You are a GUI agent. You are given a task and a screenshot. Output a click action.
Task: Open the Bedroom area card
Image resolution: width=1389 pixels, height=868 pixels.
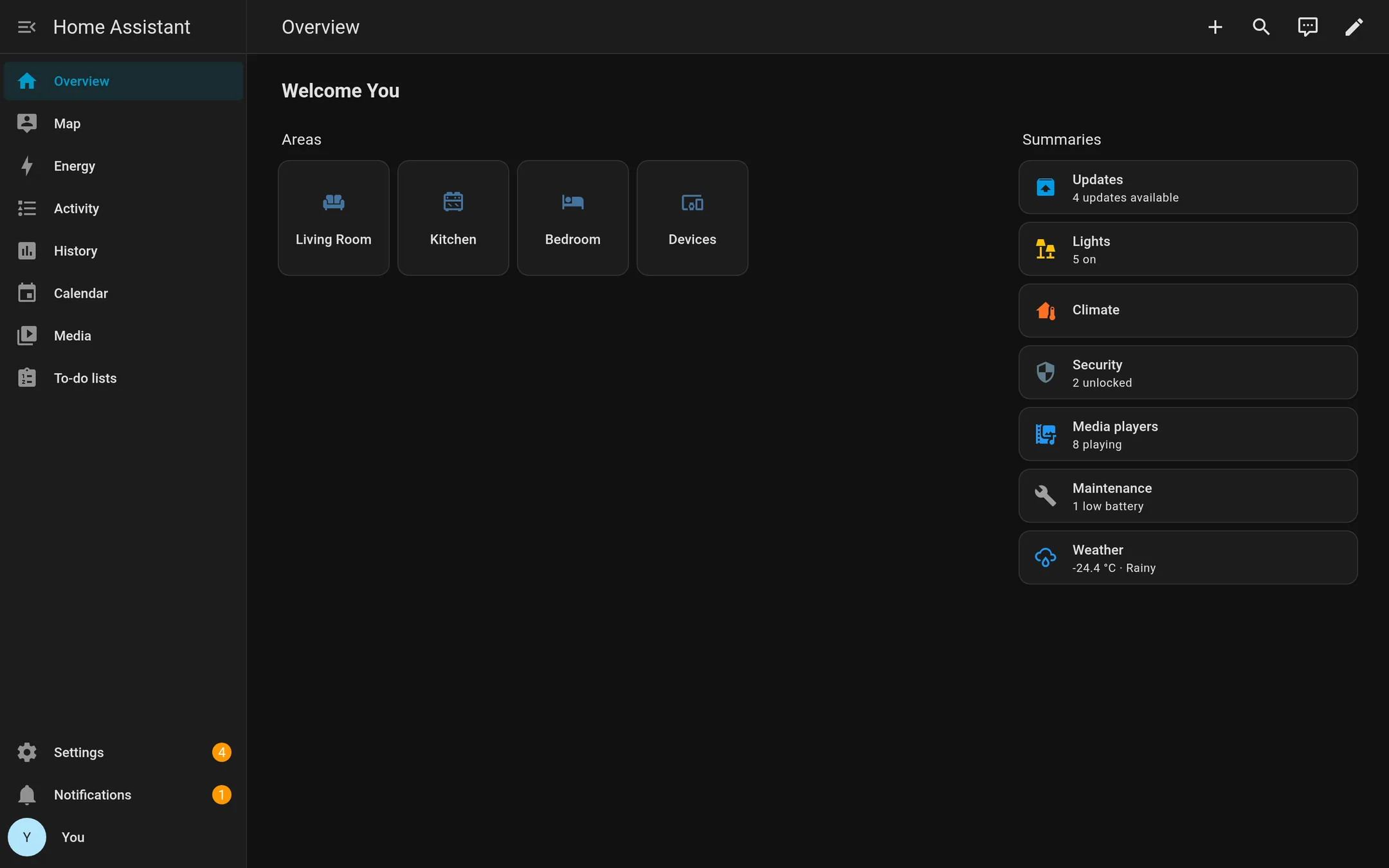click(x=573, y=218)
